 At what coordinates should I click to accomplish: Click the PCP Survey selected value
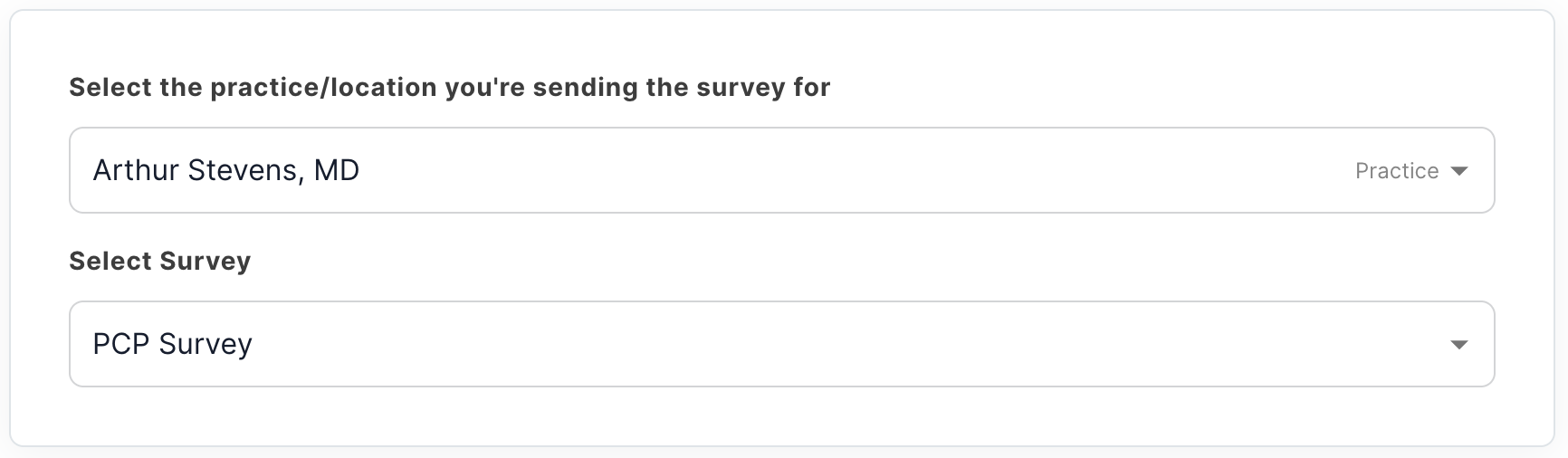173,344
